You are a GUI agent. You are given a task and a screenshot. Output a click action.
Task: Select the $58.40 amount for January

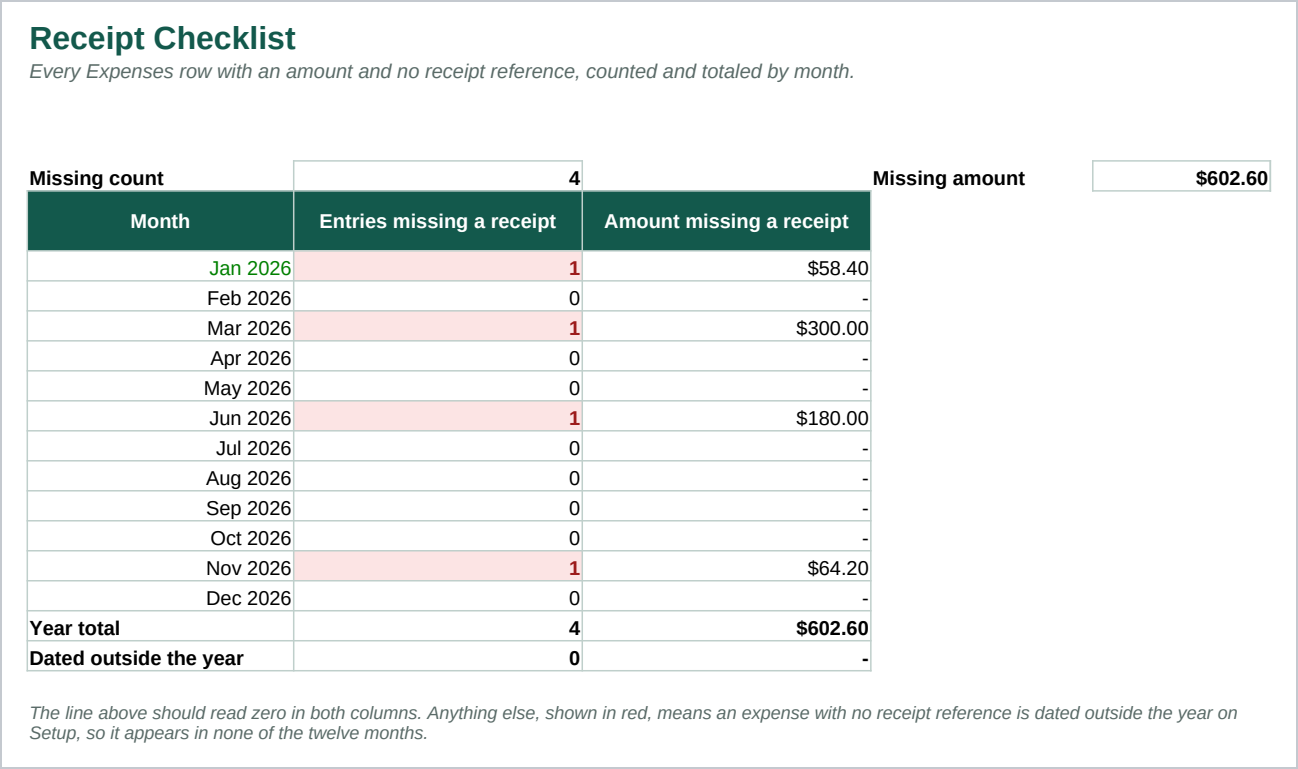726,267
